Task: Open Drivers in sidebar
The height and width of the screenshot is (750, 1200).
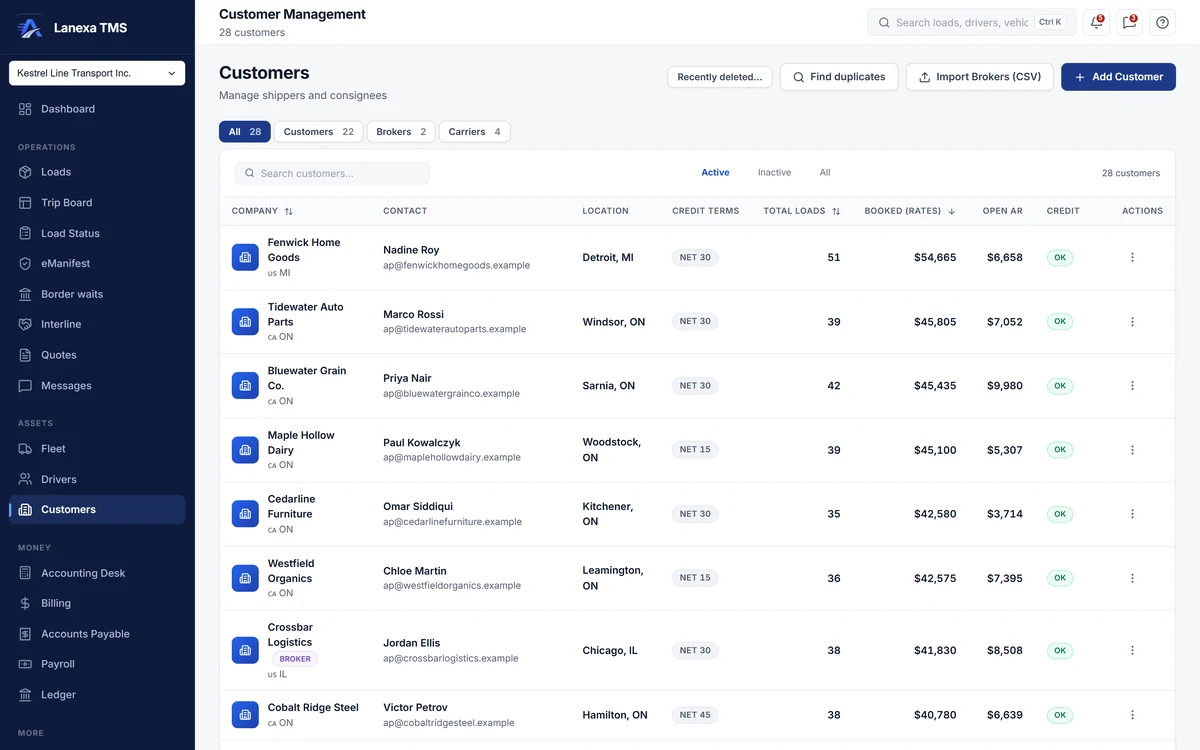Action: click(97, 479)
